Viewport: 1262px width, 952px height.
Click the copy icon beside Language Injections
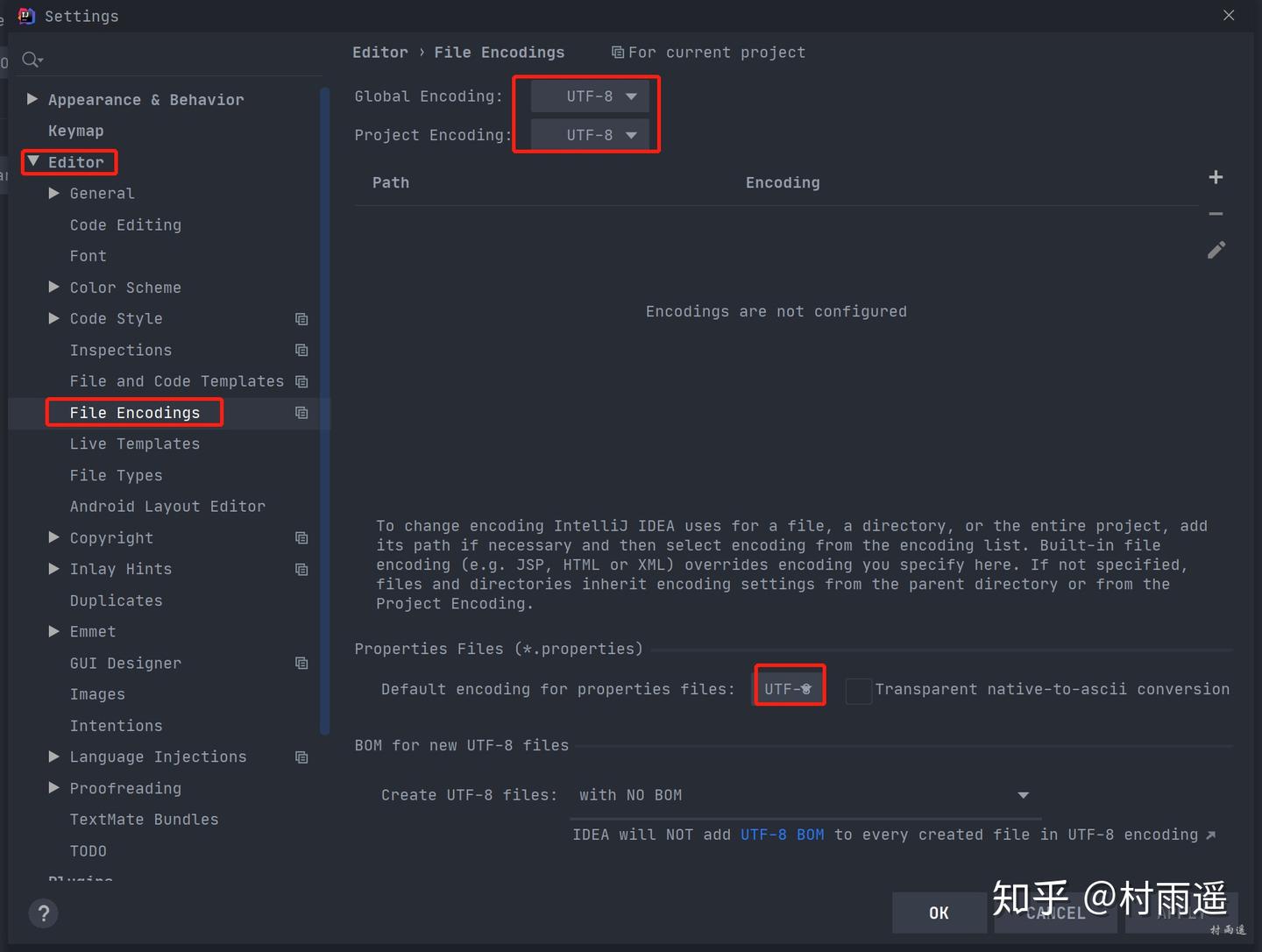301,757
